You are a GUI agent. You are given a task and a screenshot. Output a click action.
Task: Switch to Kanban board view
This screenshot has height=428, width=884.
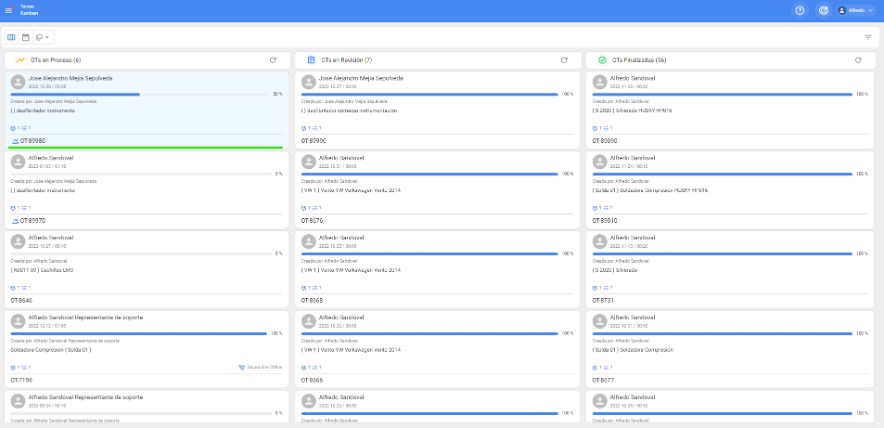click(x=11, y=37)
